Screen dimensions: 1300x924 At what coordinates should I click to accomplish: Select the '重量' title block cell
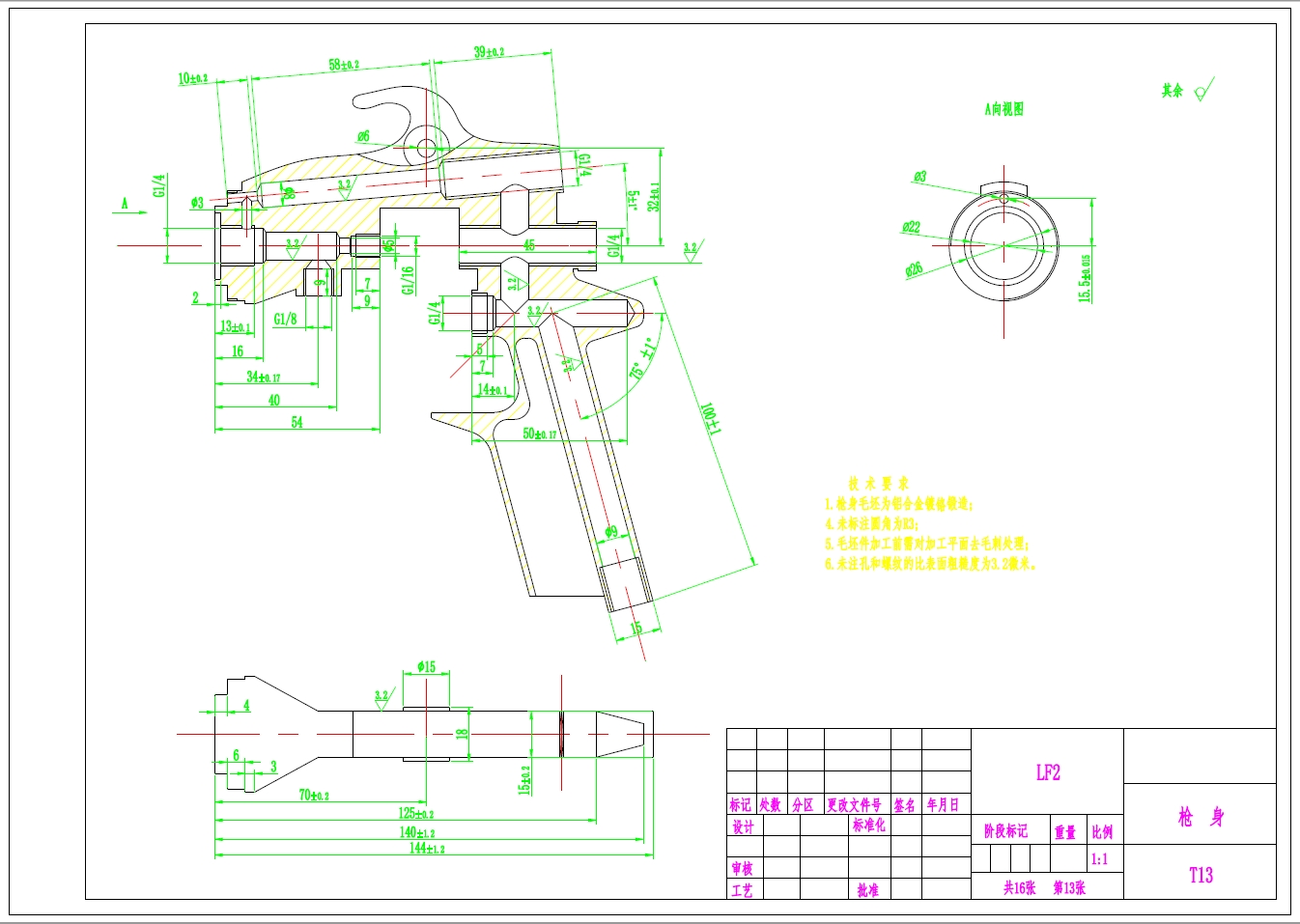point(1065,832)
